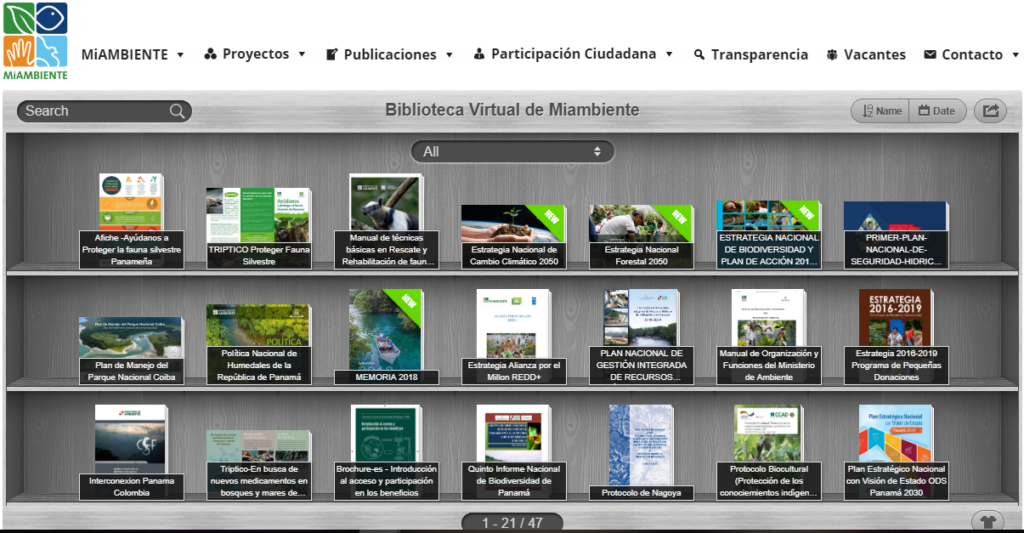
Task: Click the Transparencia magnifier icon
Action: [699, 55]
